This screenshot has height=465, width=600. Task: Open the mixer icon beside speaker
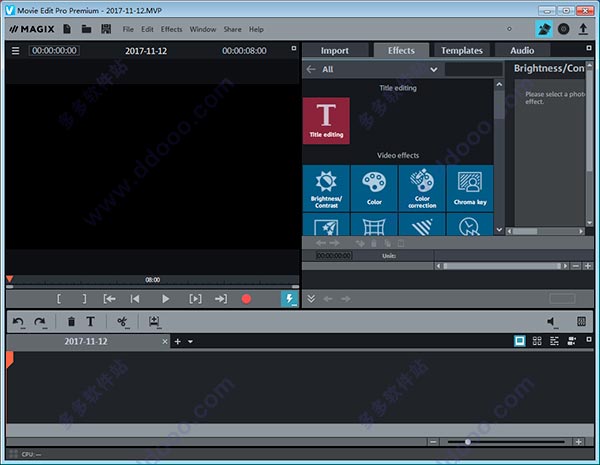coord(581,321)
